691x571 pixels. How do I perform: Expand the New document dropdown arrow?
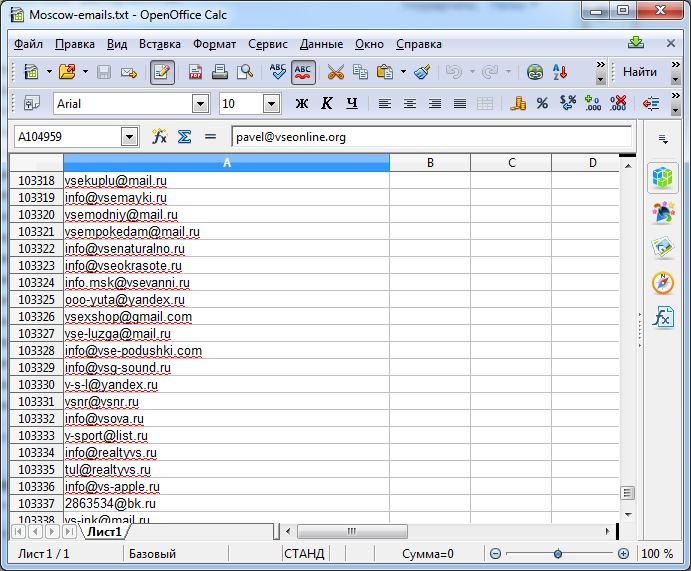[x=49, y=72]
